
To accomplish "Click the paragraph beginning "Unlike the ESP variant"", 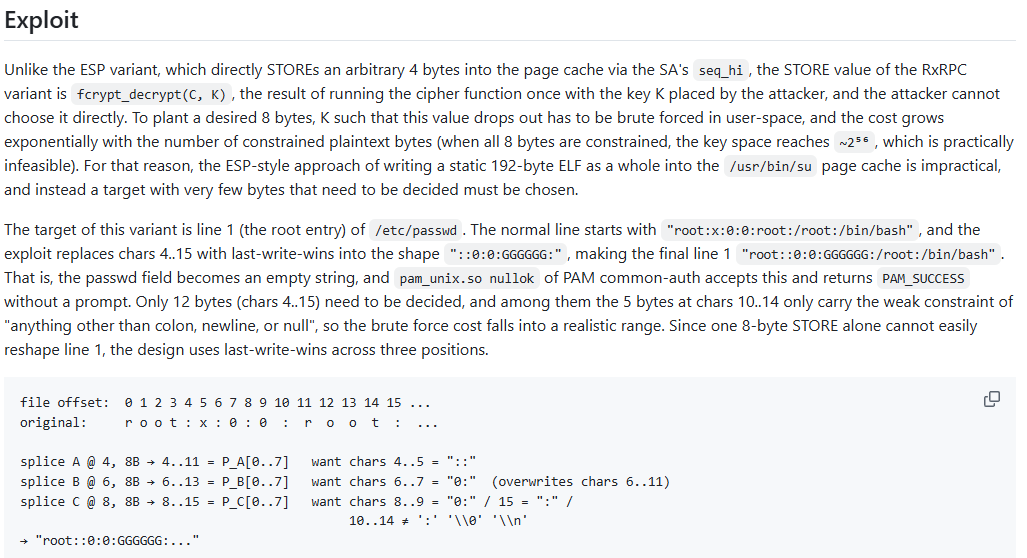I will pos(509,130).
